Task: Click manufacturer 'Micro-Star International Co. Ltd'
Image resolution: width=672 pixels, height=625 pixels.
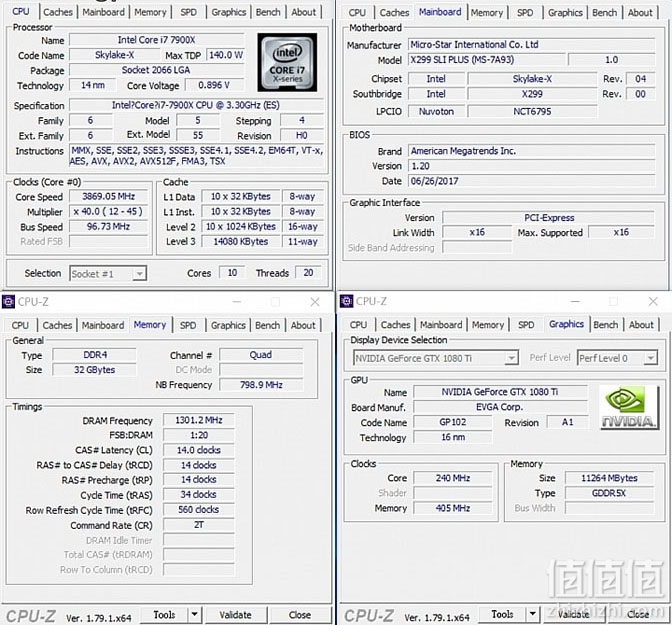Action: point(531,45)
